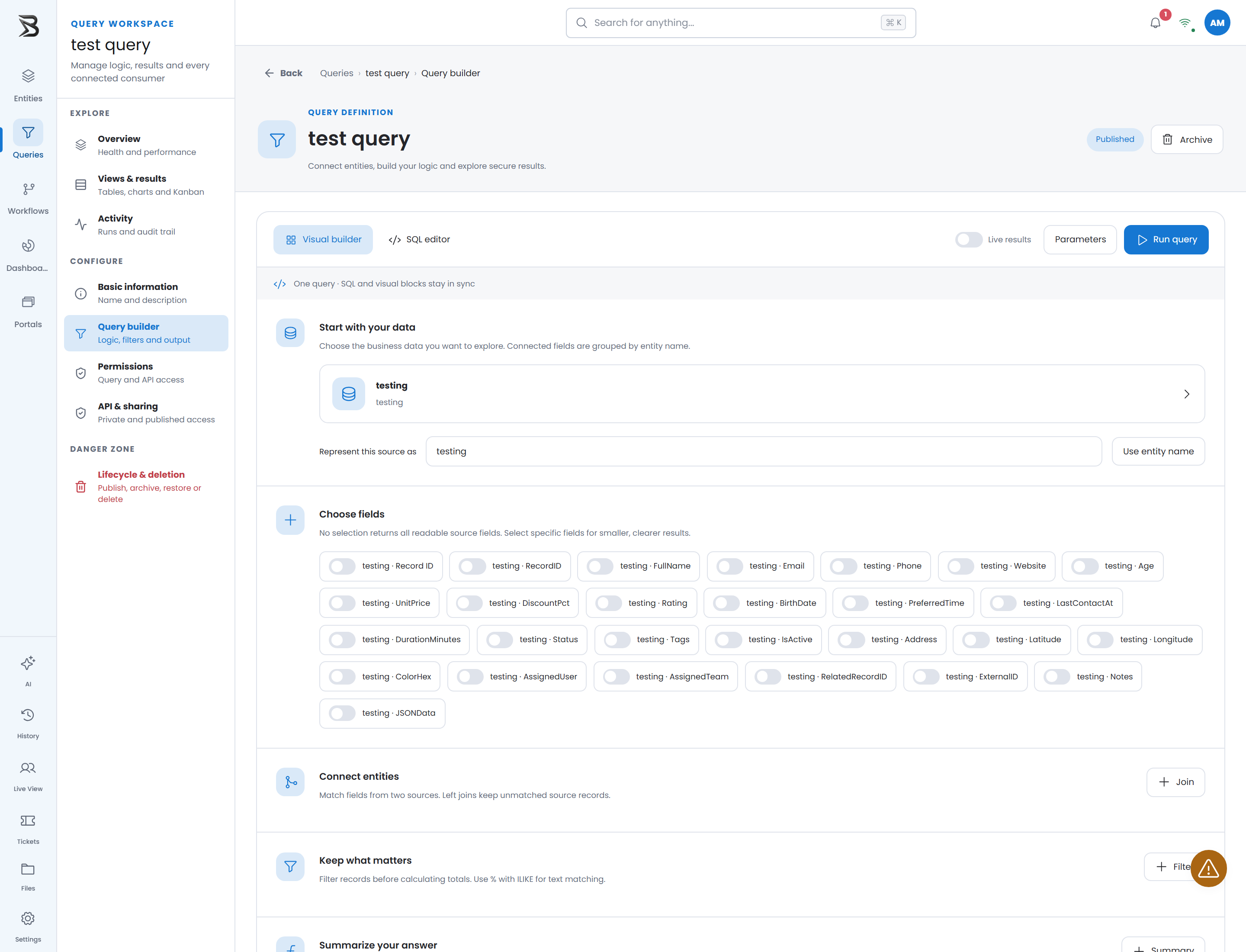
Task: Open the Parameters button
Action: point(1080,240)
